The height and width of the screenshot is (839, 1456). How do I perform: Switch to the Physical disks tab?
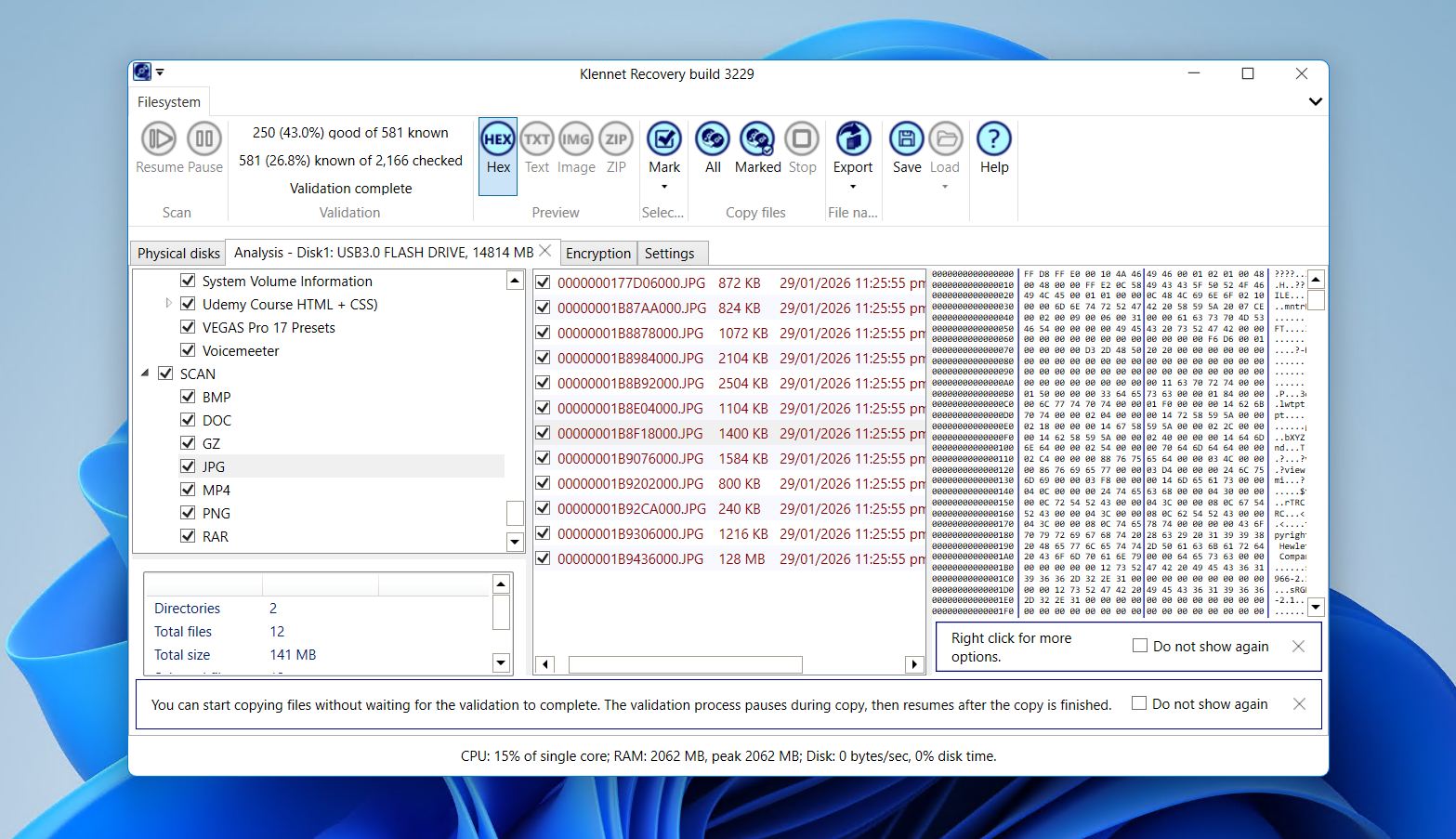tap(177, 253)
